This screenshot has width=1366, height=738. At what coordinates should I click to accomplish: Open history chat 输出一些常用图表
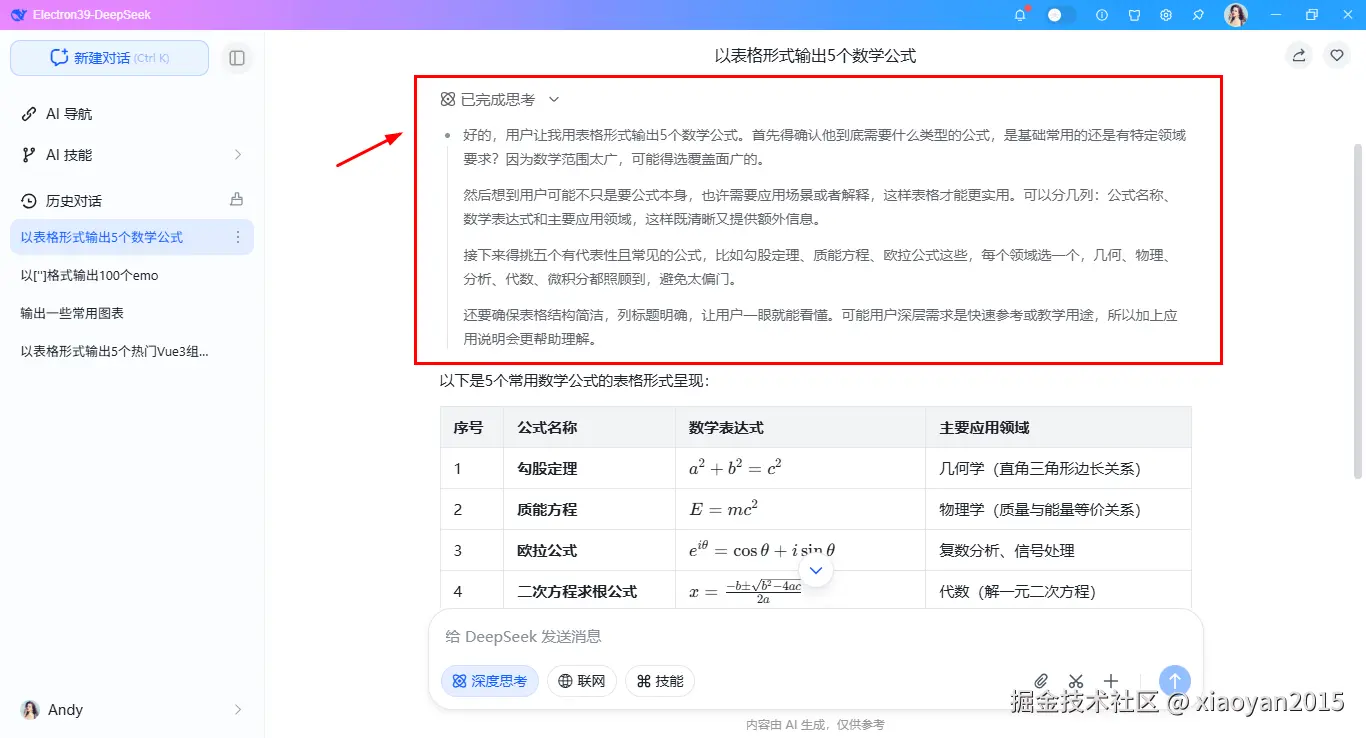[132, 313]
